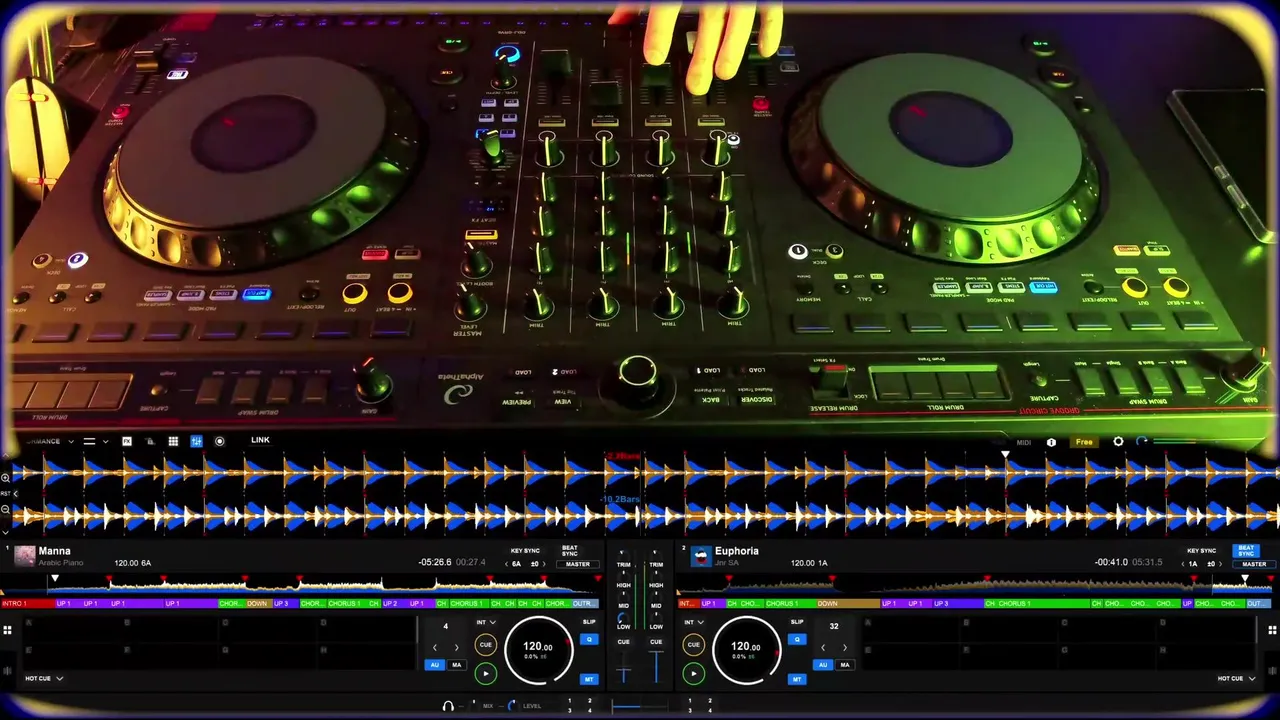Jump to UP 3 phrase on deck 2
This screenshot has width=1280, height=720.
[958, 604]
